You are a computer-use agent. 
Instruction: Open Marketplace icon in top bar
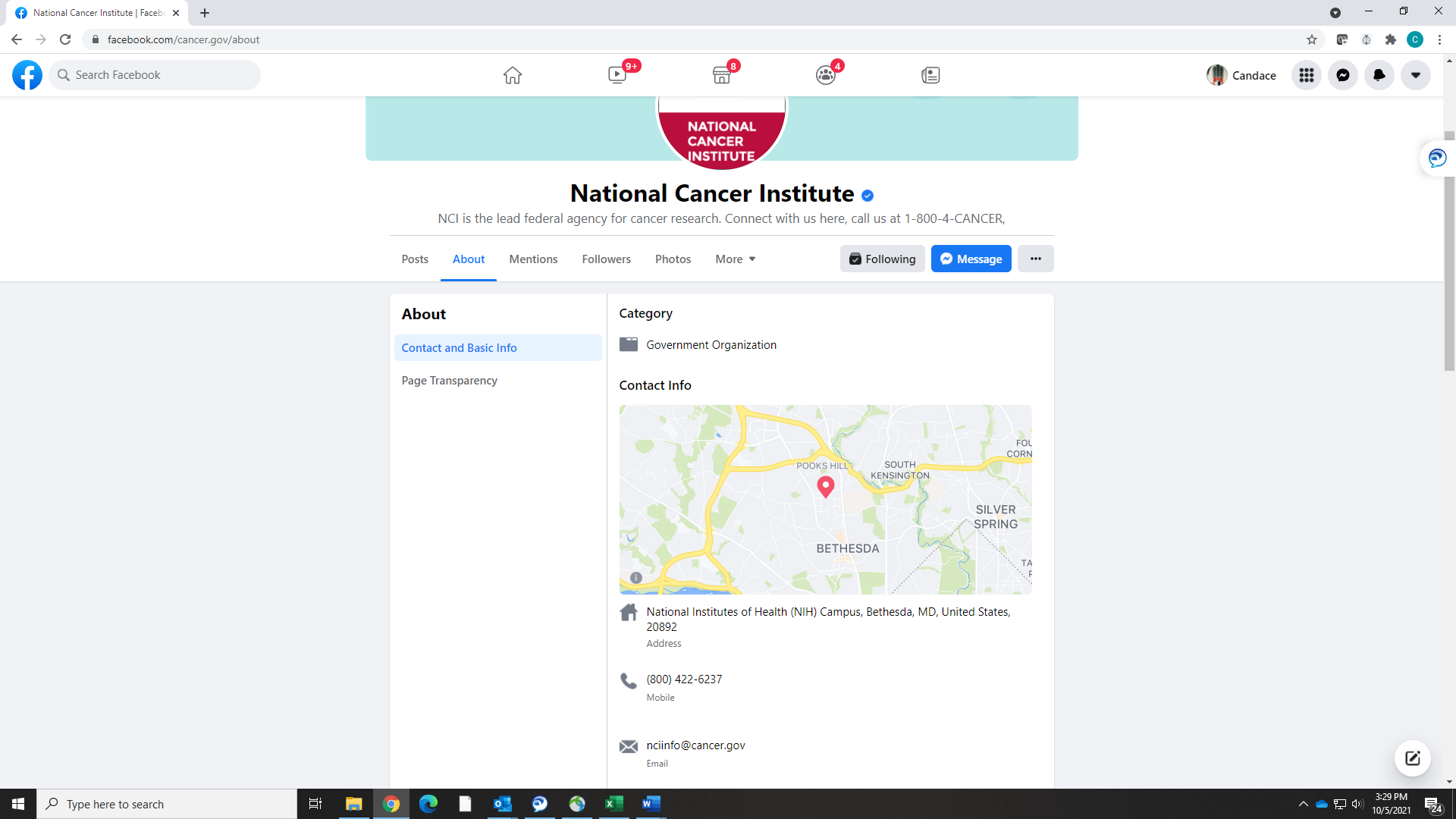point(722,75)
